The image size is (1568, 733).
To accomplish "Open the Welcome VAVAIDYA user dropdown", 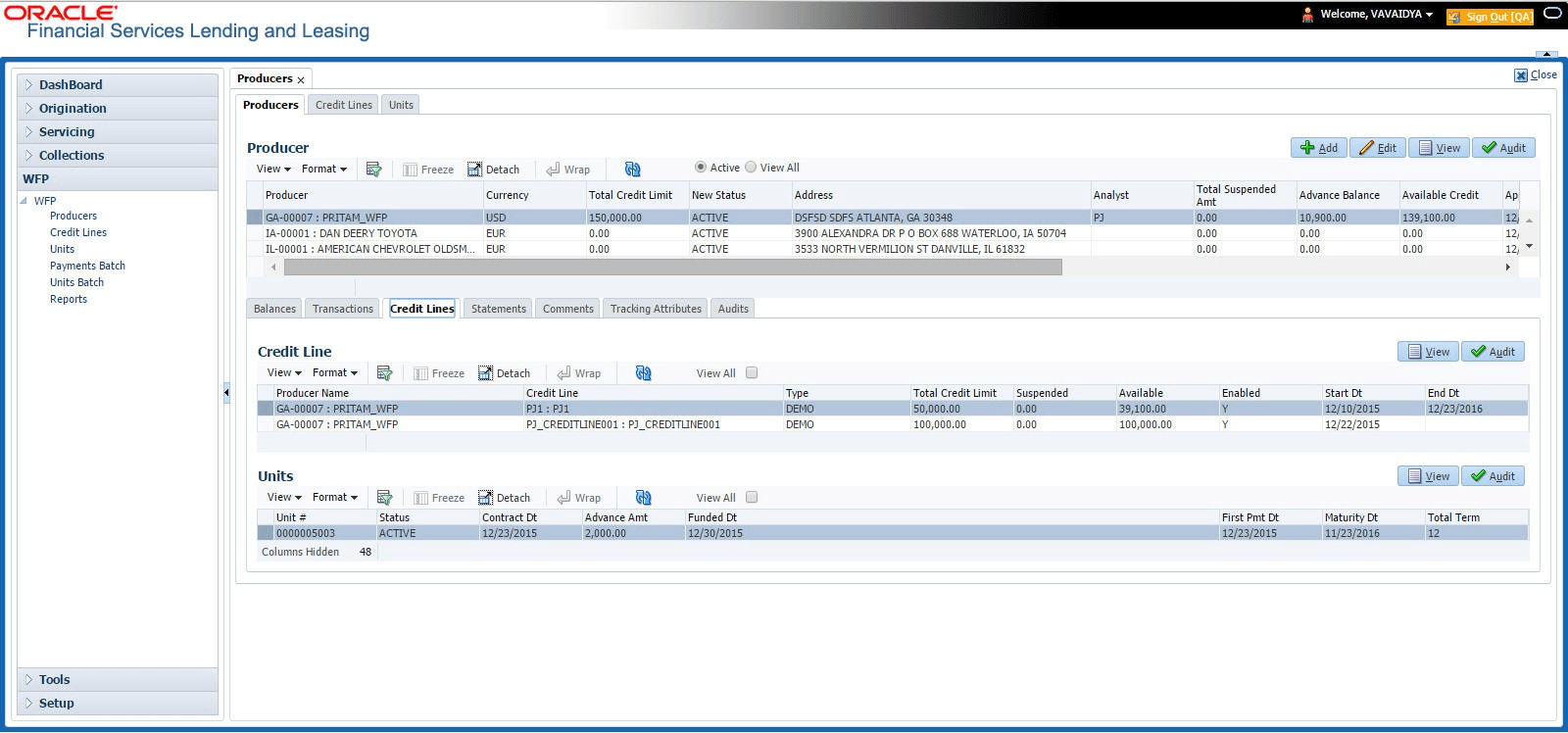I will click(x=1377, y=15).
